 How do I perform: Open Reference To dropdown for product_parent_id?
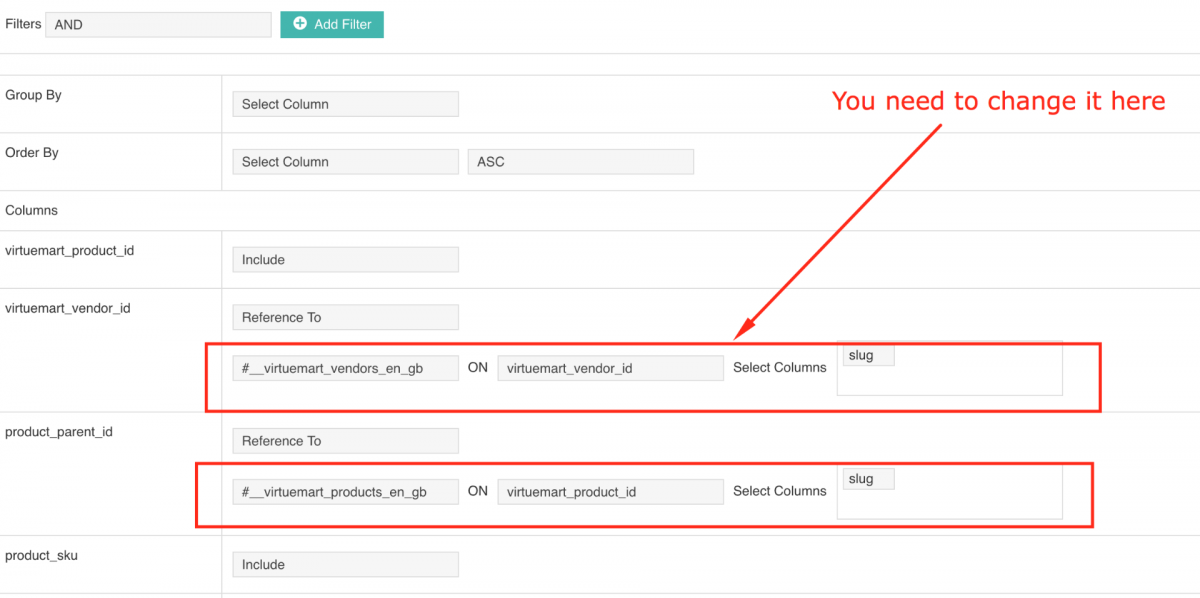345,441
